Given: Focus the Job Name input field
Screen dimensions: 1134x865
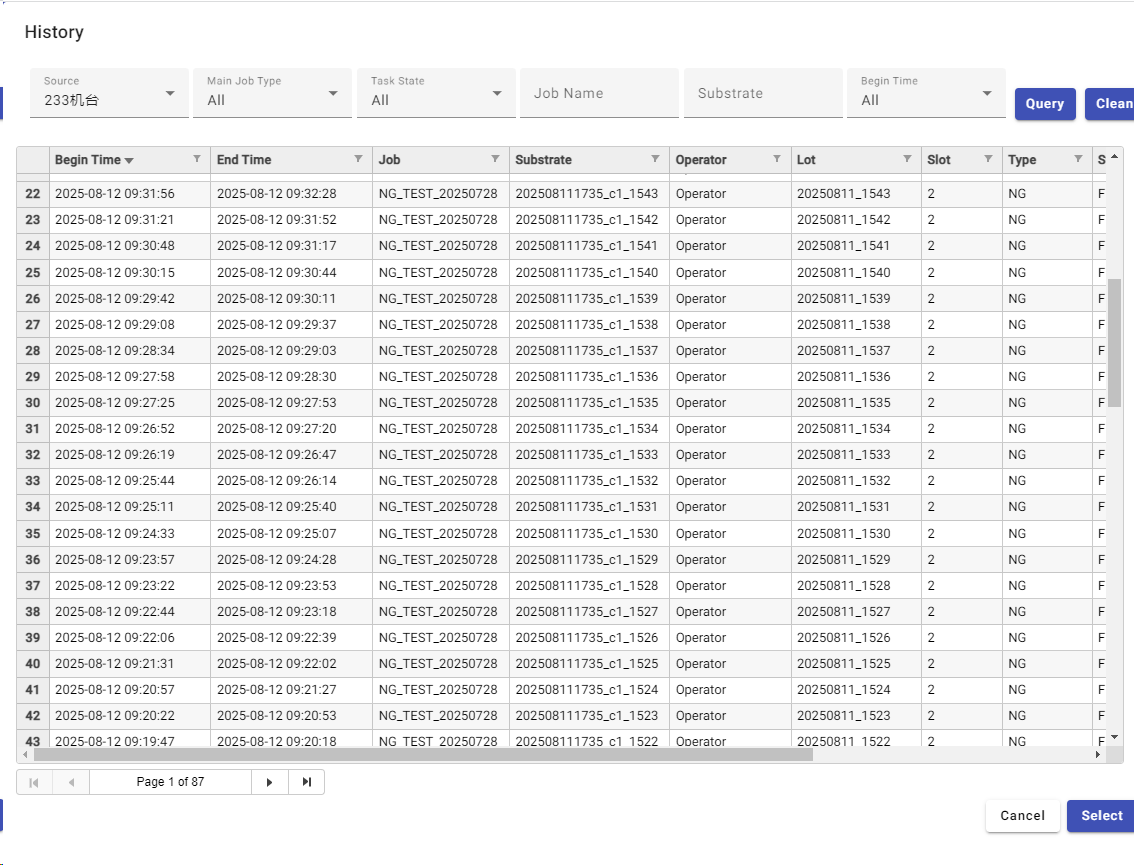Looking at the screenshot, I should (599, 93).
